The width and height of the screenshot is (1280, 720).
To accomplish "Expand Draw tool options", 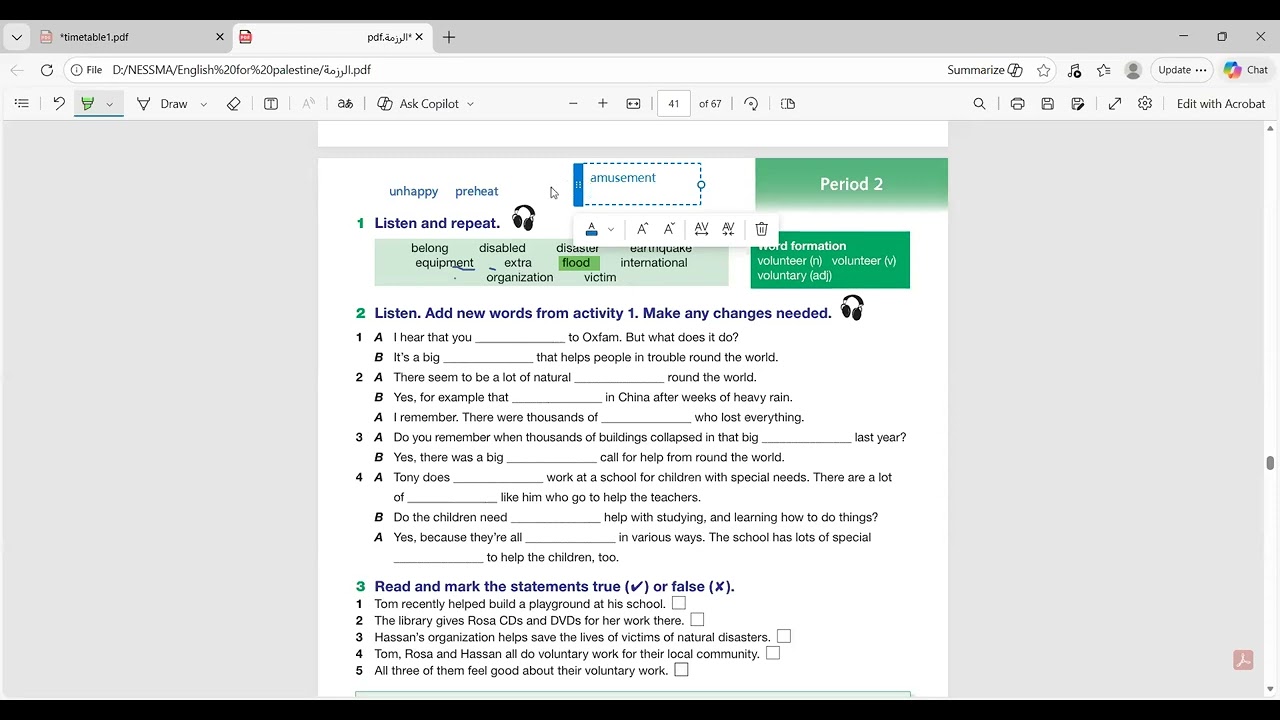I will tap(204, 104).
